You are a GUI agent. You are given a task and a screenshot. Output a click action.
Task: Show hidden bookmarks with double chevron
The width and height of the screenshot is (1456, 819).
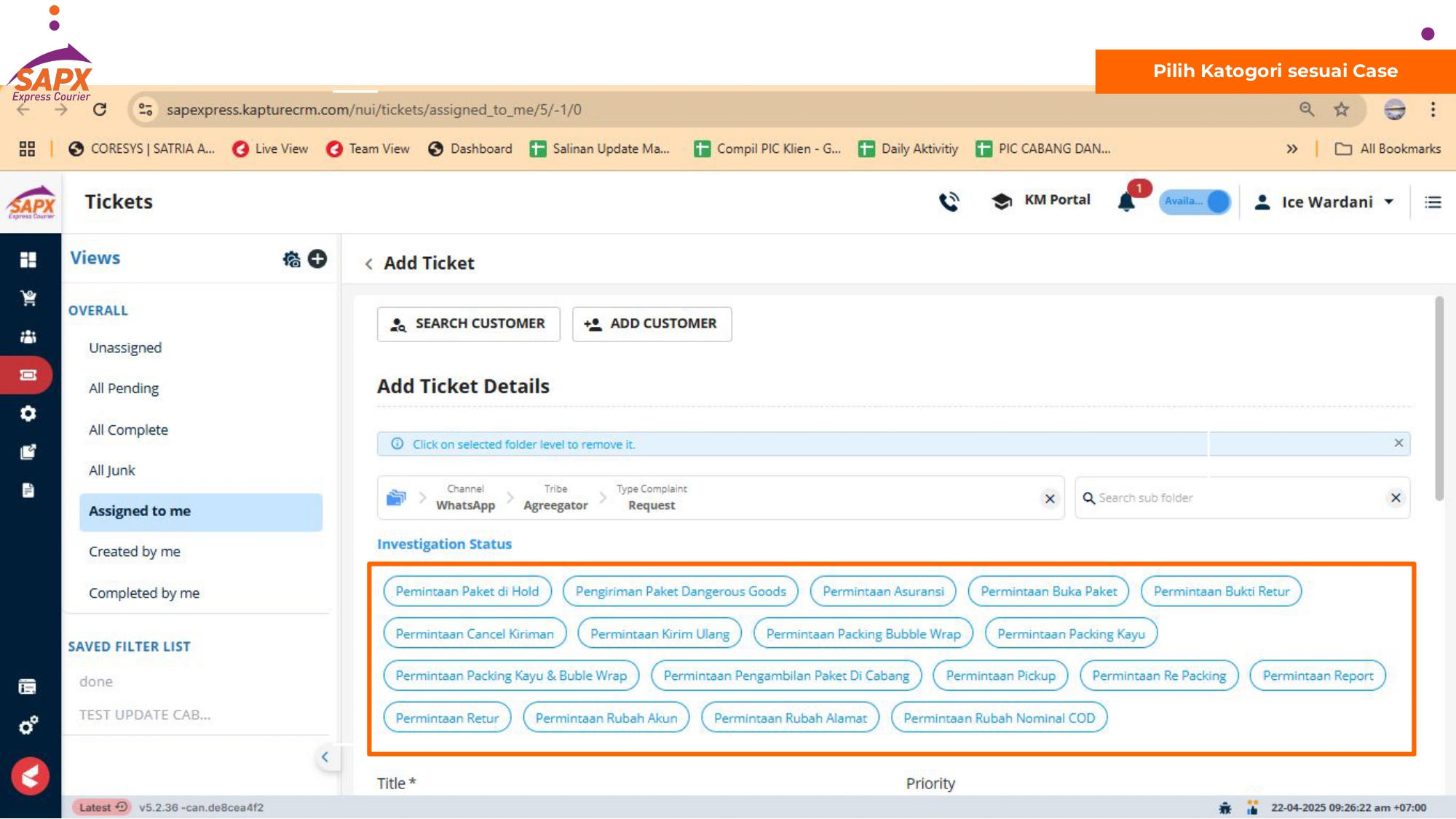1291,149
